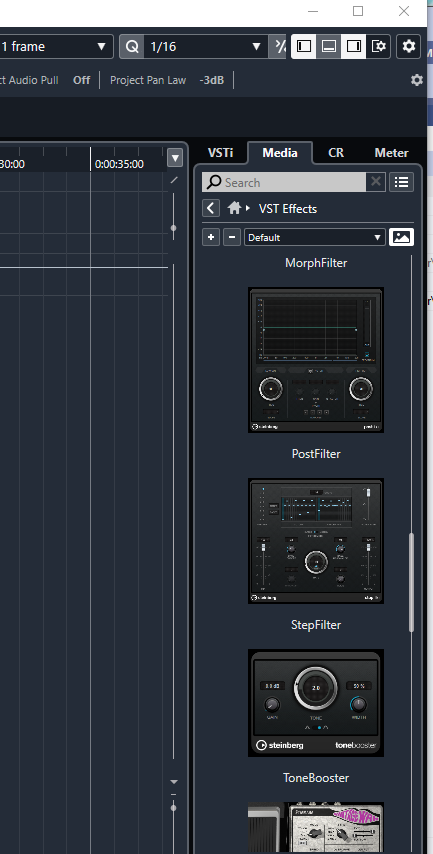Open the results list view options
Screen dimensions: 433x854
pyautogui.click(x=401, y=182)
